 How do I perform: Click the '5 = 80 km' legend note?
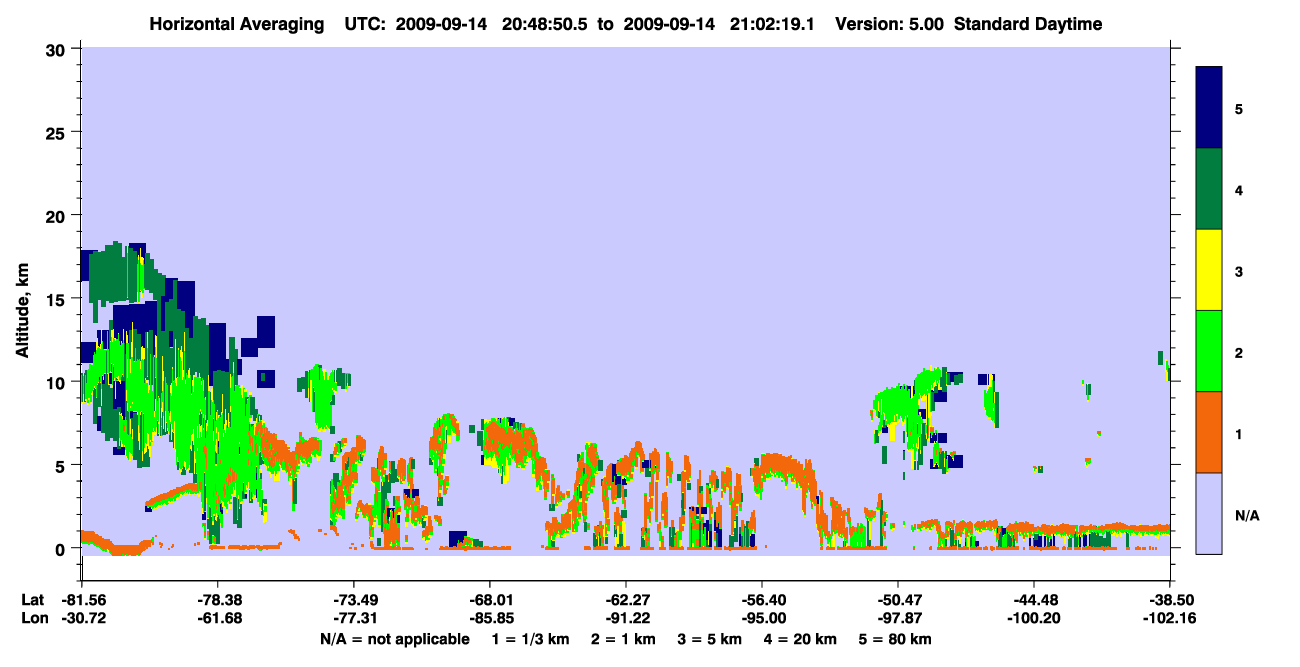coord(895,639)
